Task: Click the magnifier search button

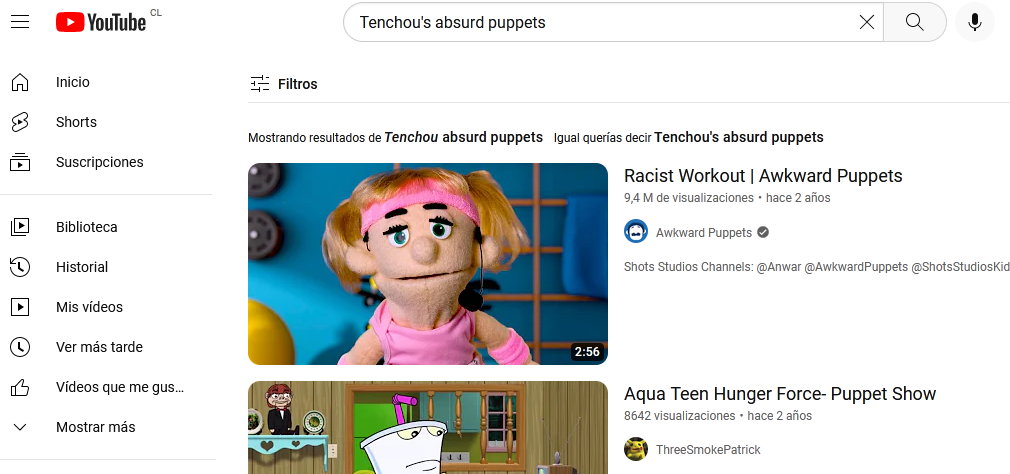Action: (x=915, y=22)
